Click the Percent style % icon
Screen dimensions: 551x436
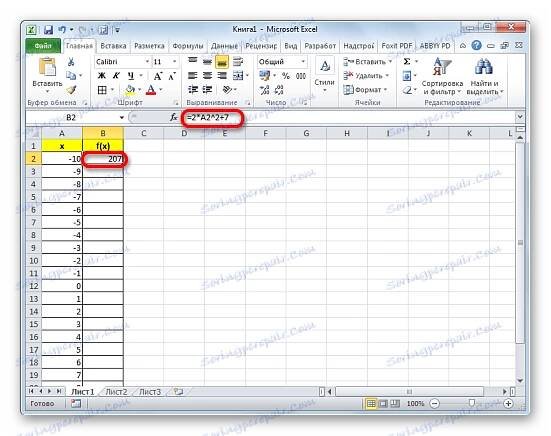286,76
